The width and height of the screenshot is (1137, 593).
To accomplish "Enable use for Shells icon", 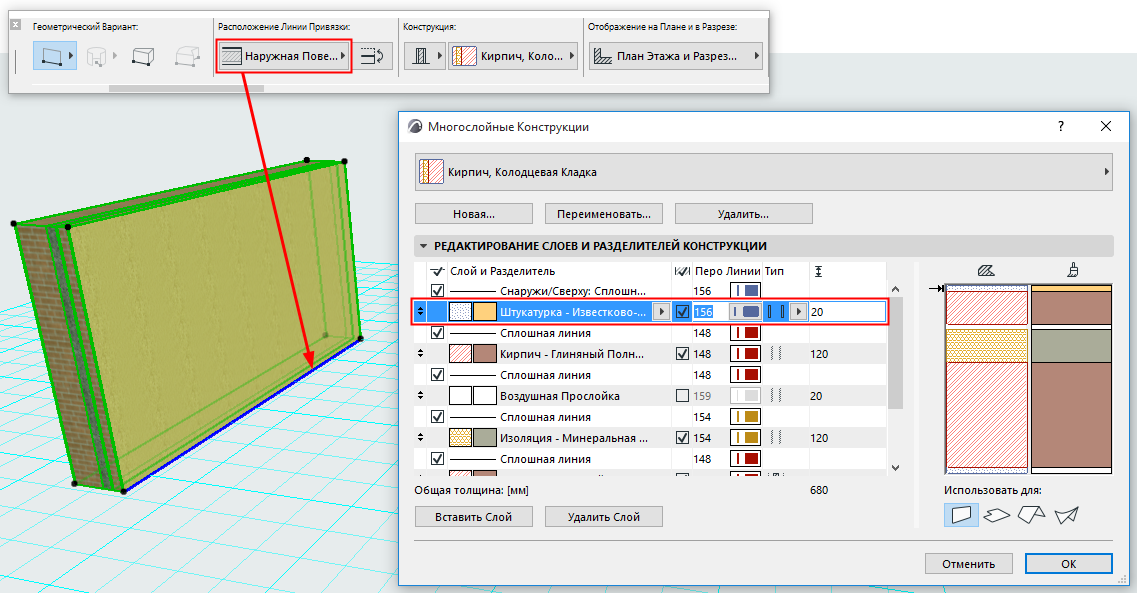I will [x=1066, y=515].
